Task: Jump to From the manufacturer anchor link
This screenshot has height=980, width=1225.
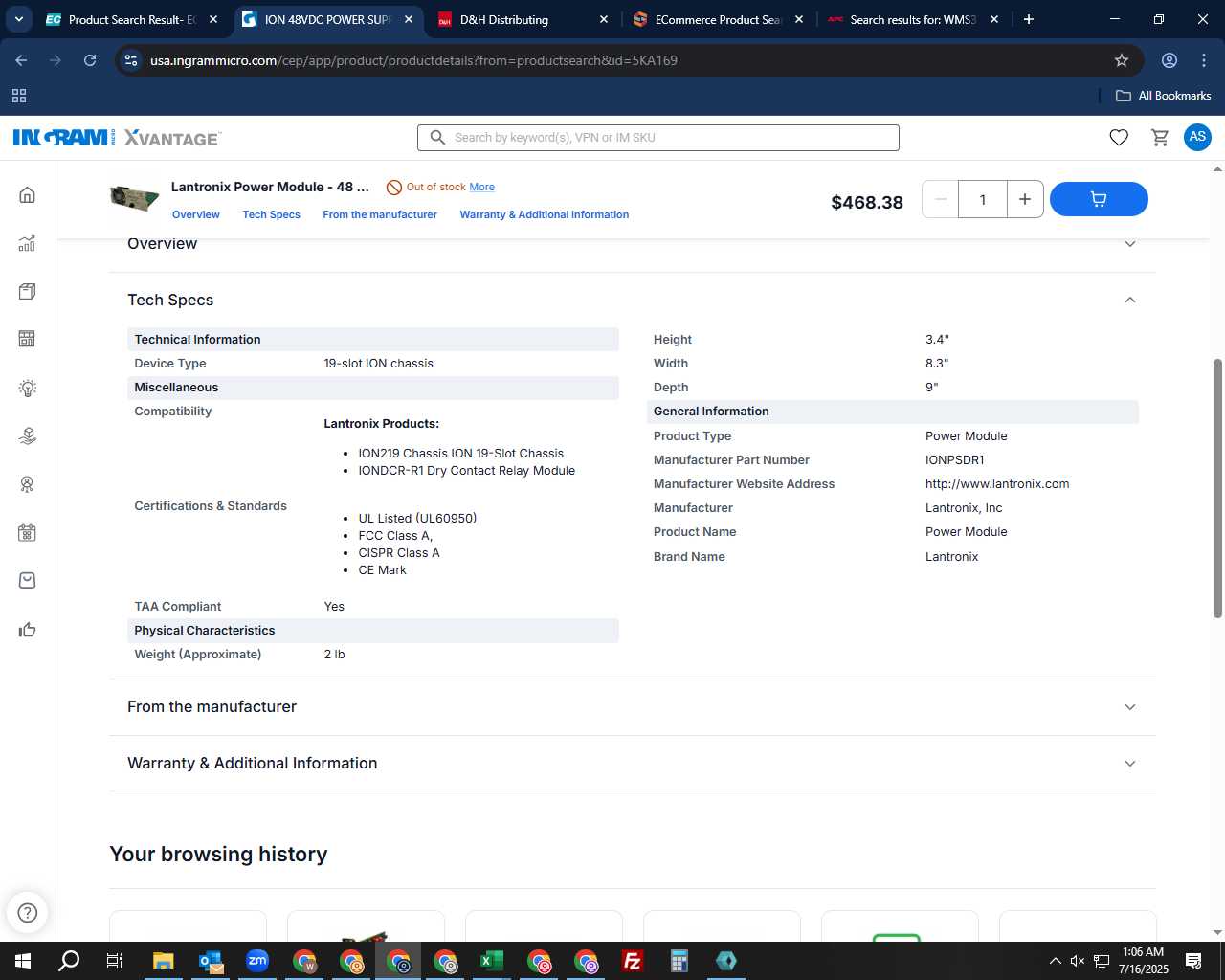Action: coord(380,214)
